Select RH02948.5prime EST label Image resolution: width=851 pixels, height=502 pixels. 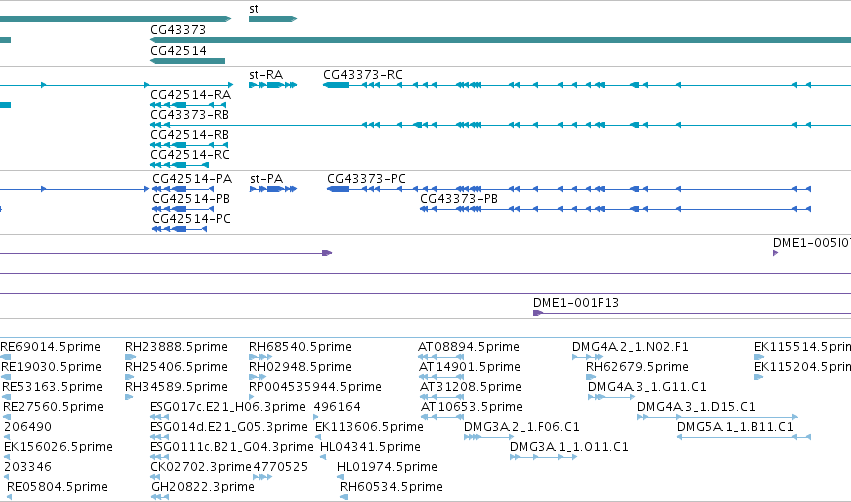(x=300, y=367)
